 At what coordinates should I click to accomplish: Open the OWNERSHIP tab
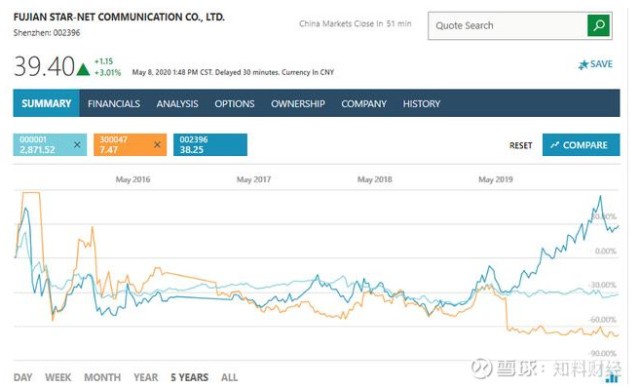click(x=298, y=104)
